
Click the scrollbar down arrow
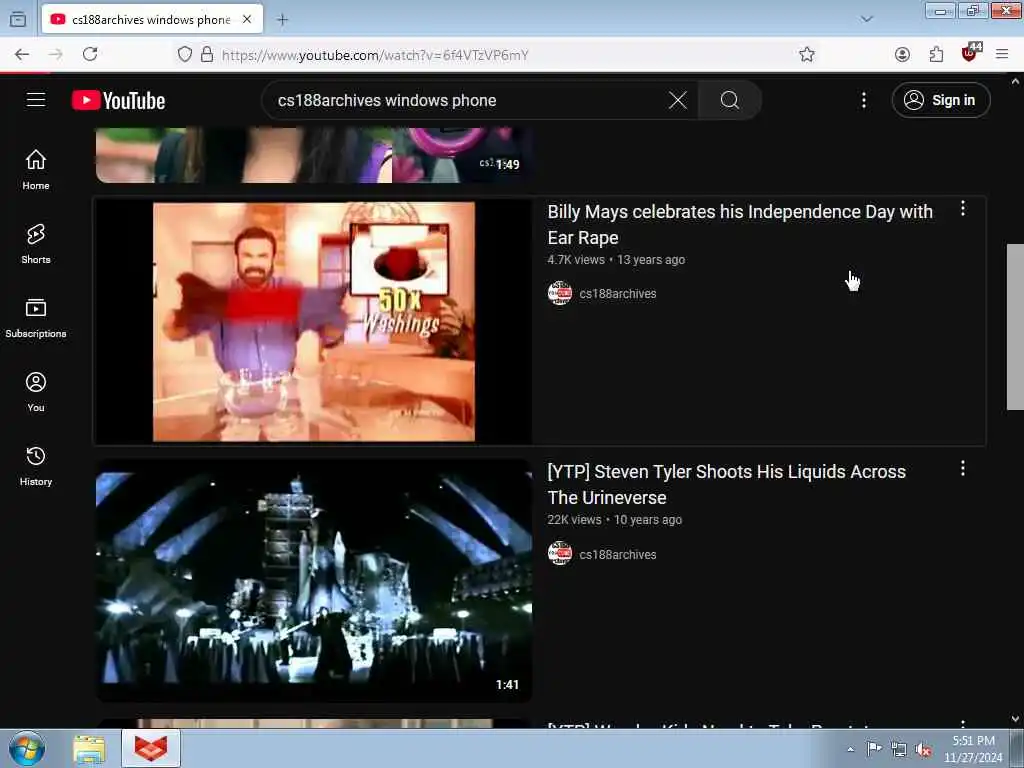(1015, 719)
